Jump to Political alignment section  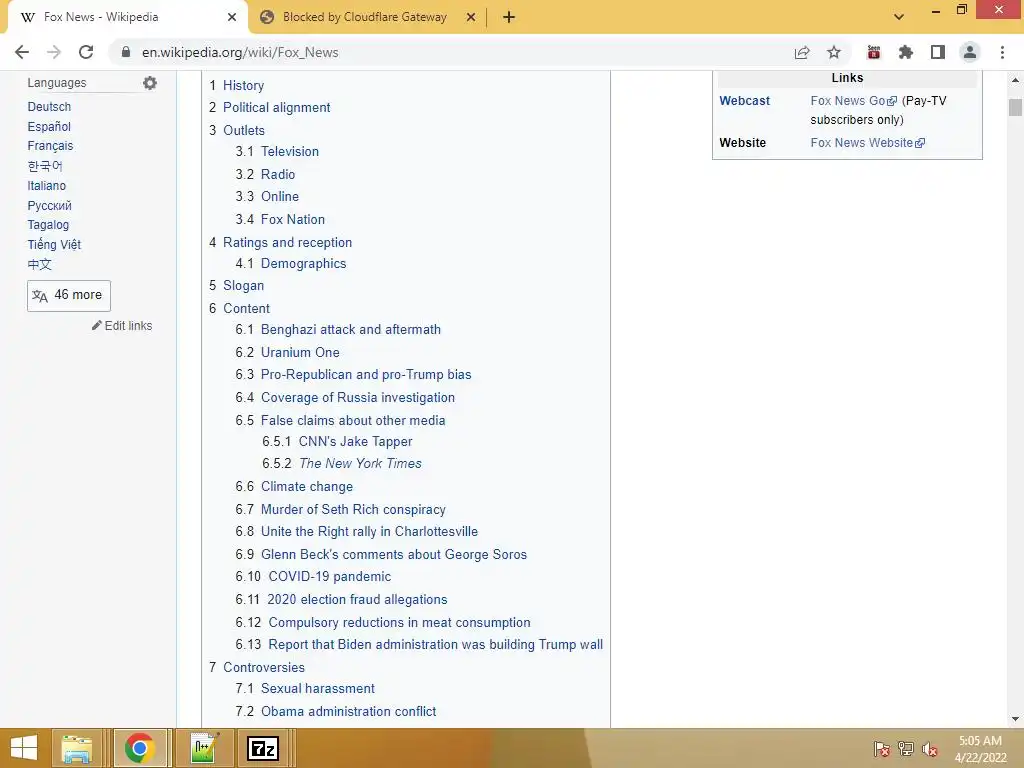point(276,108)
